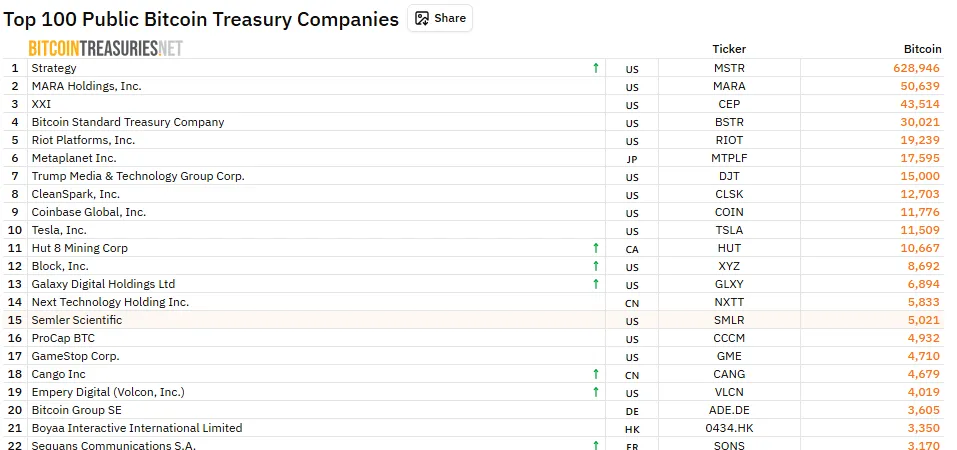The width and height of the screenshot is (957, 450).
Task: Click the MSTR ticker symbol
Action: coord(729,68)
